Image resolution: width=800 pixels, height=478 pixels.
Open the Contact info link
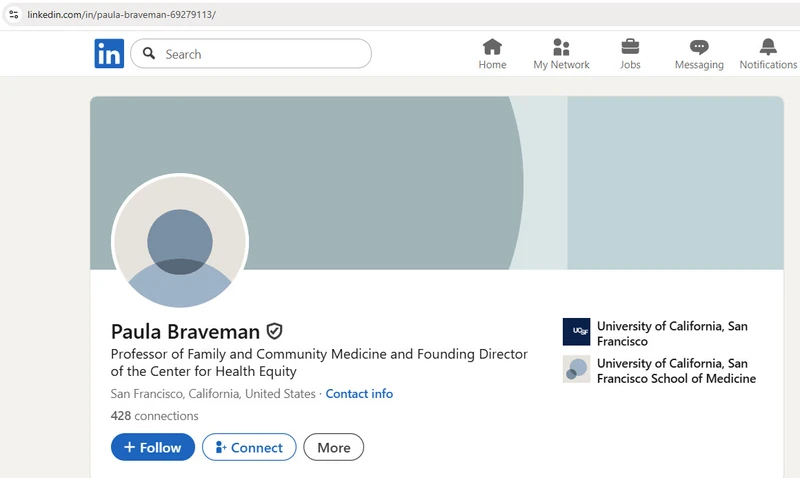(359, 394)
